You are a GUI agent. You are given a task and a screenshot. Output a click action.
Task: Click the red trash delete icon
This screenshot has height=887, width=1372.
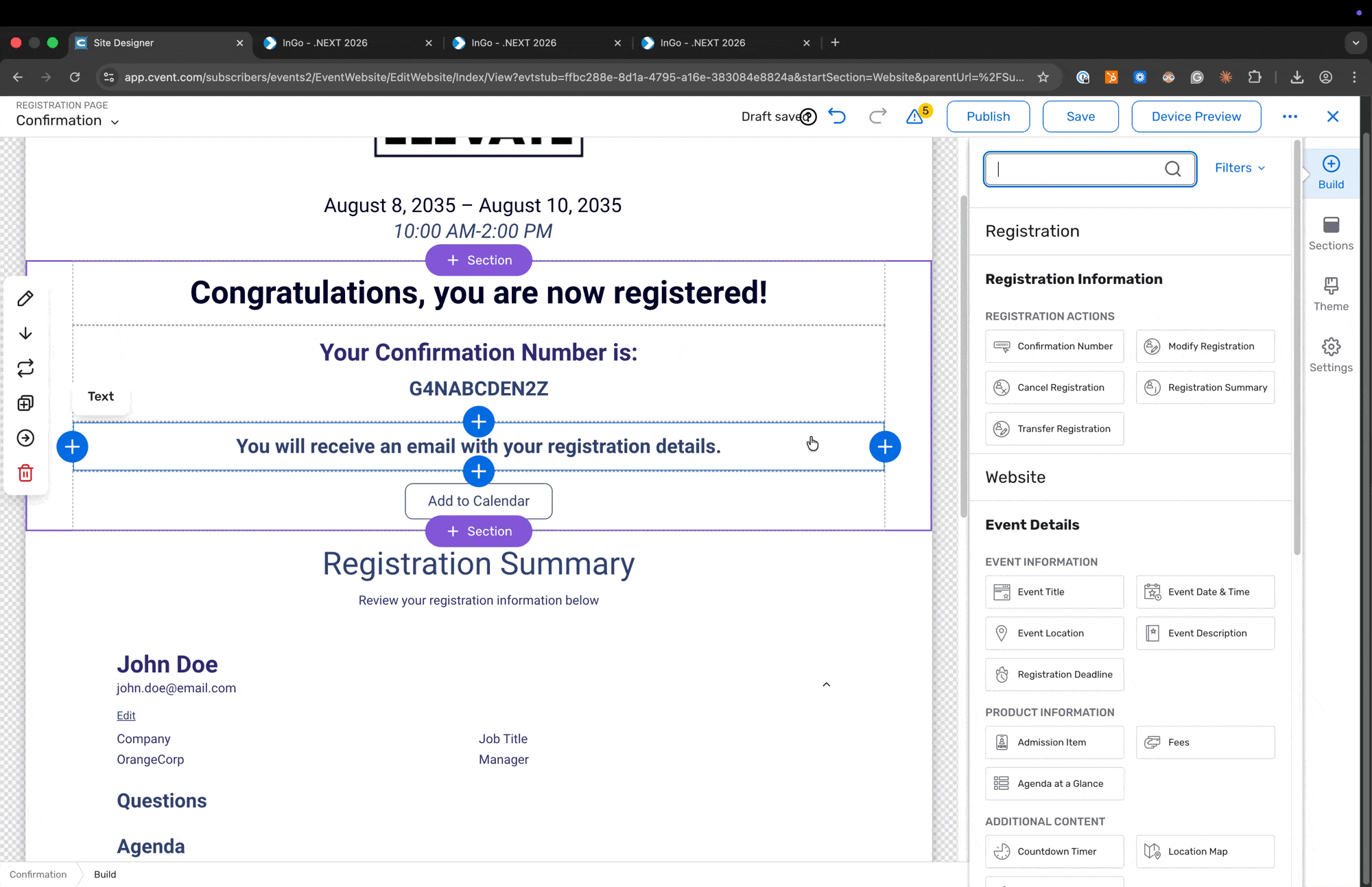(x=25, y=473)
